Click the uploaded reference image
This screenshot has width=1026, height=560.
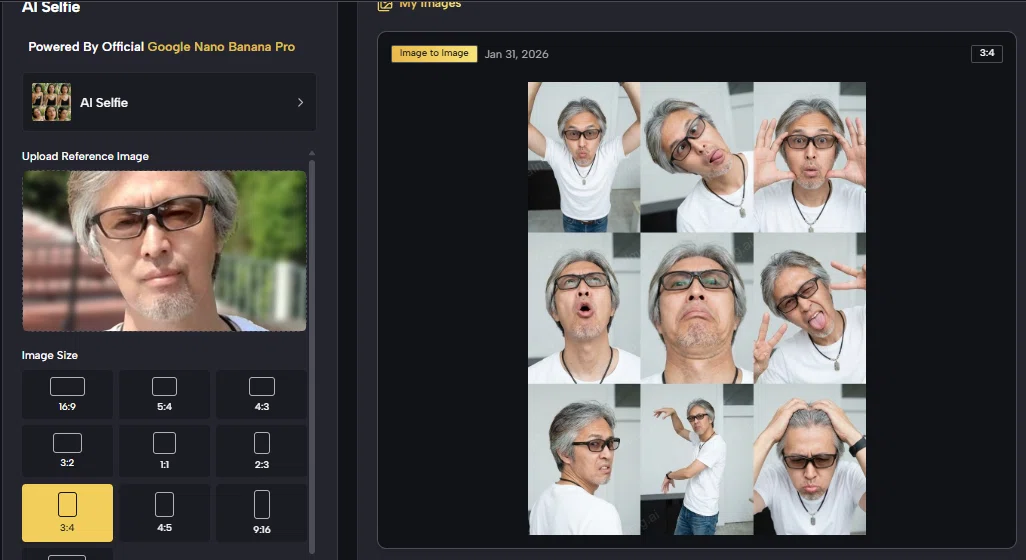(164, 251)
